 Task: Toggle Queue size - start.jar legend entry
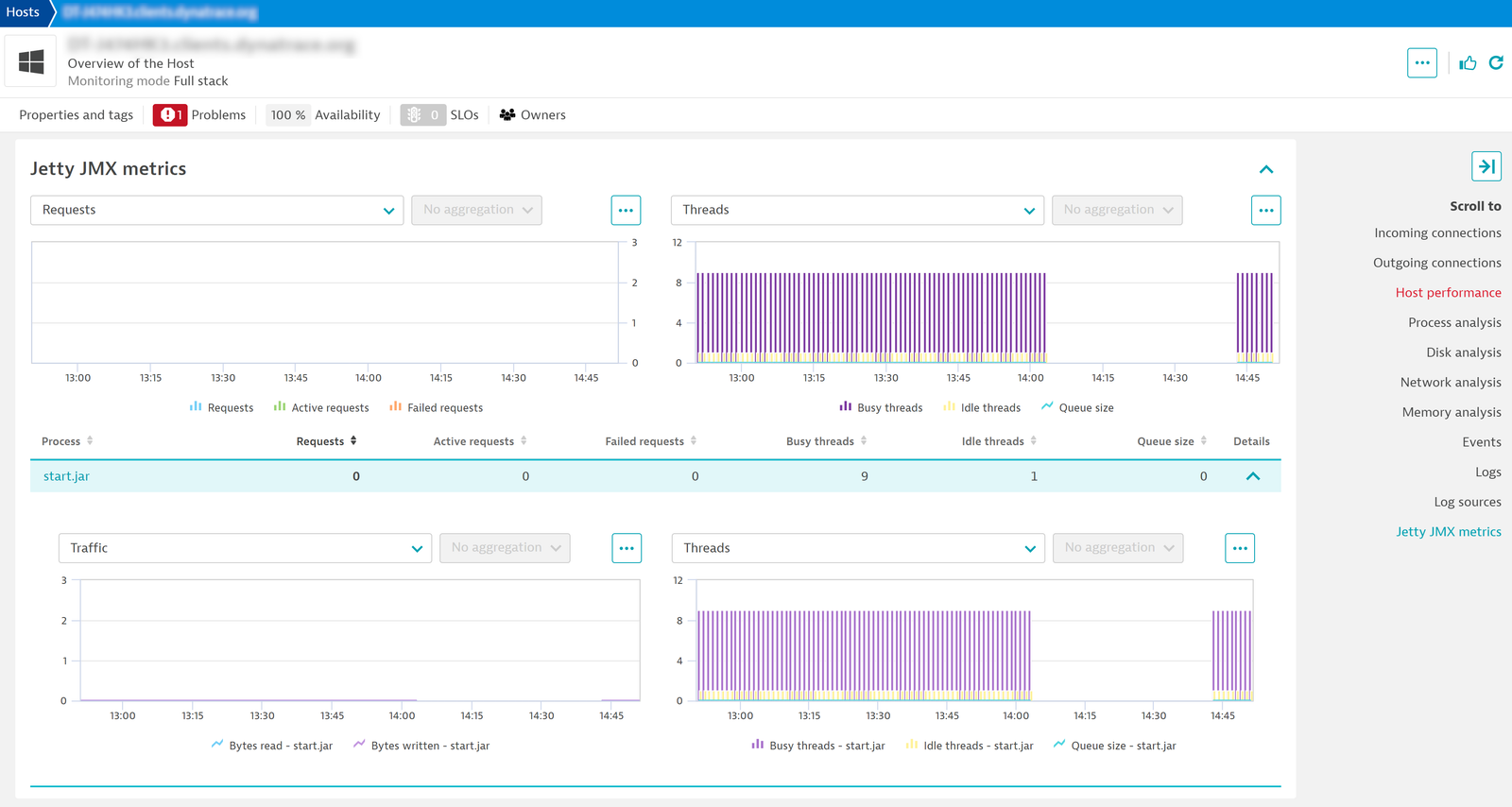[1115, 746]
